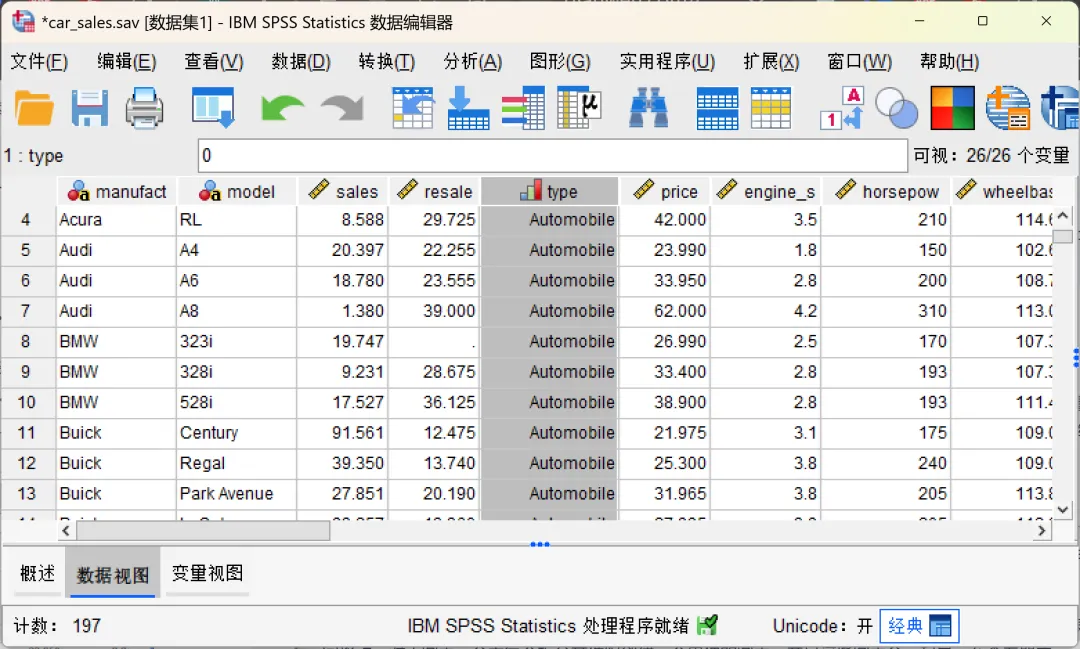Click the horizontal scrollbar thumb
This screenshot has height=649, width=1080.
[x=203, y=530]
